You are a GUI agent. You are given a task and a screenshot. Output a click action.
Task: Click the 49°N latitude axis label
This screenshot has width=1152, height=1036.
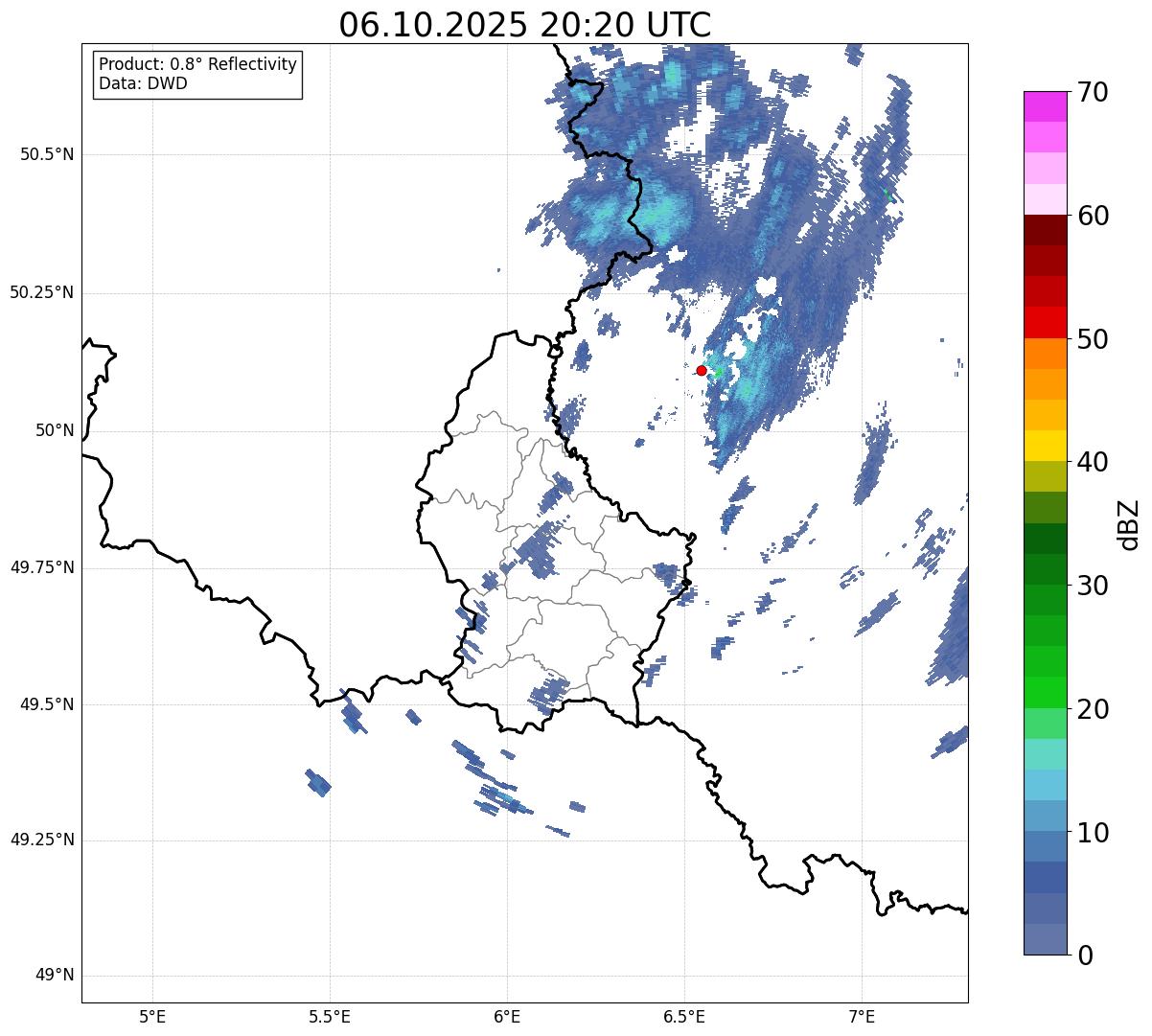[x=55, y=976]
